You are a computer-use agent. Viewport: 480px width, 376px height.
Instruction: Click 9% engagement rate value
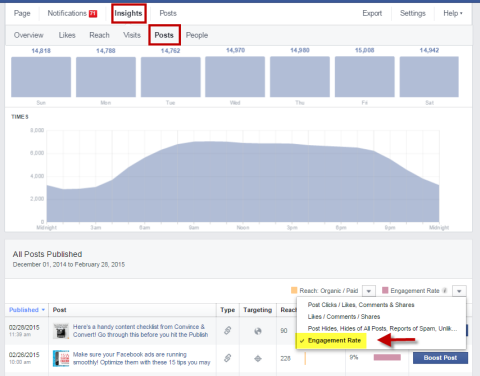pyautogui.click(x=354, y=357)
